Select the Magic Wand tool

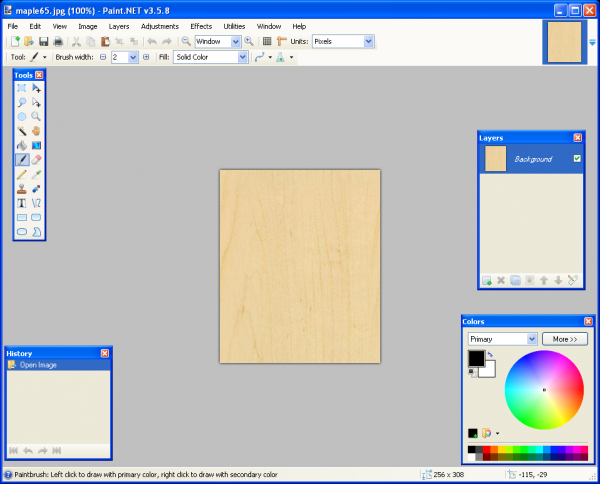click(22, 131)
